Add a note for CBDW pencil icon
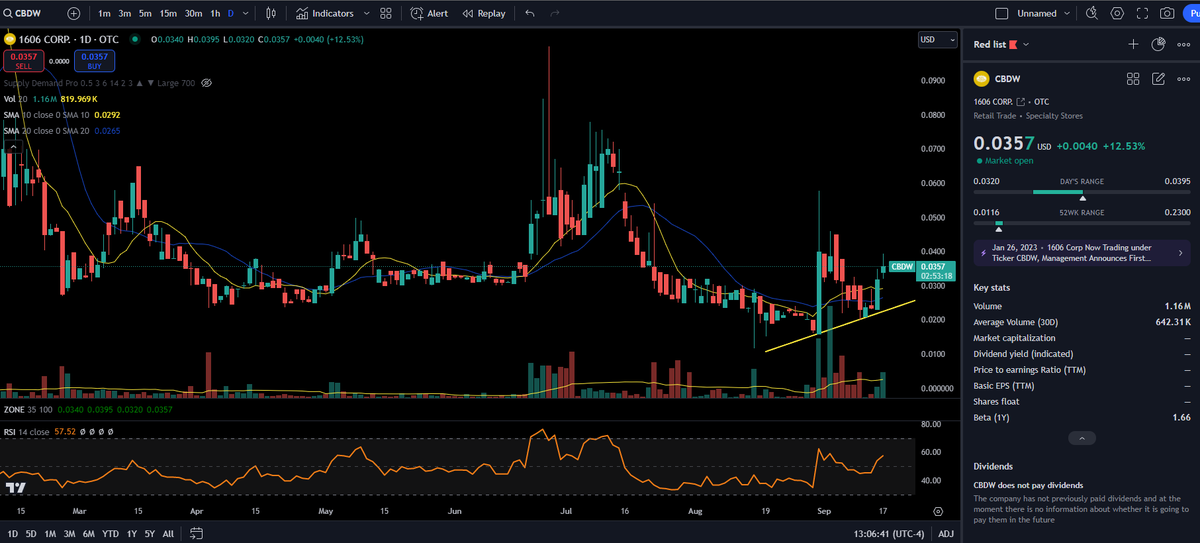The image size is (1200, 543). tap(1158, 79)
